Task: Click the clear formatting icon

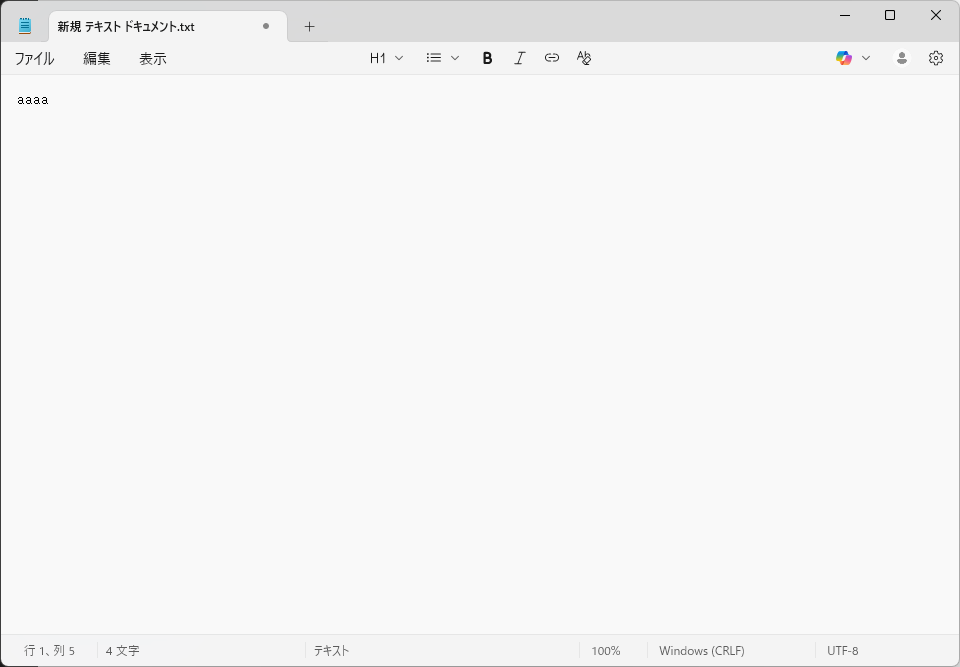Action: click(x=584, y=58)
